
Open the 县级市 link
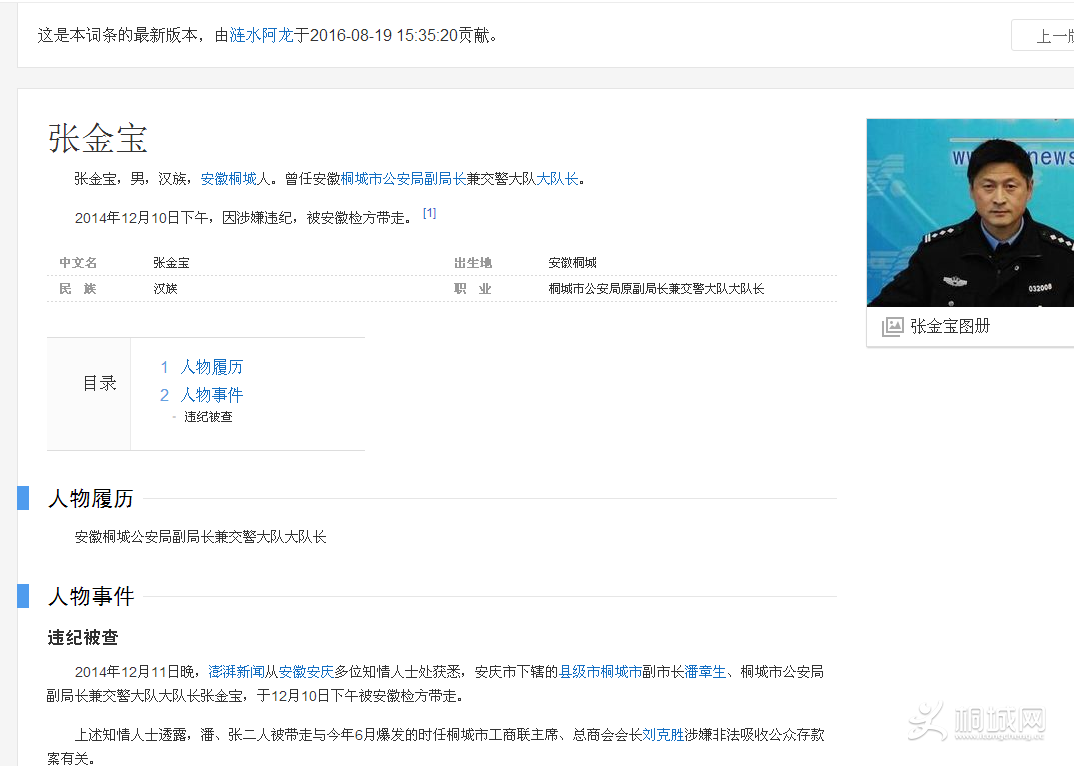(579, 672)
